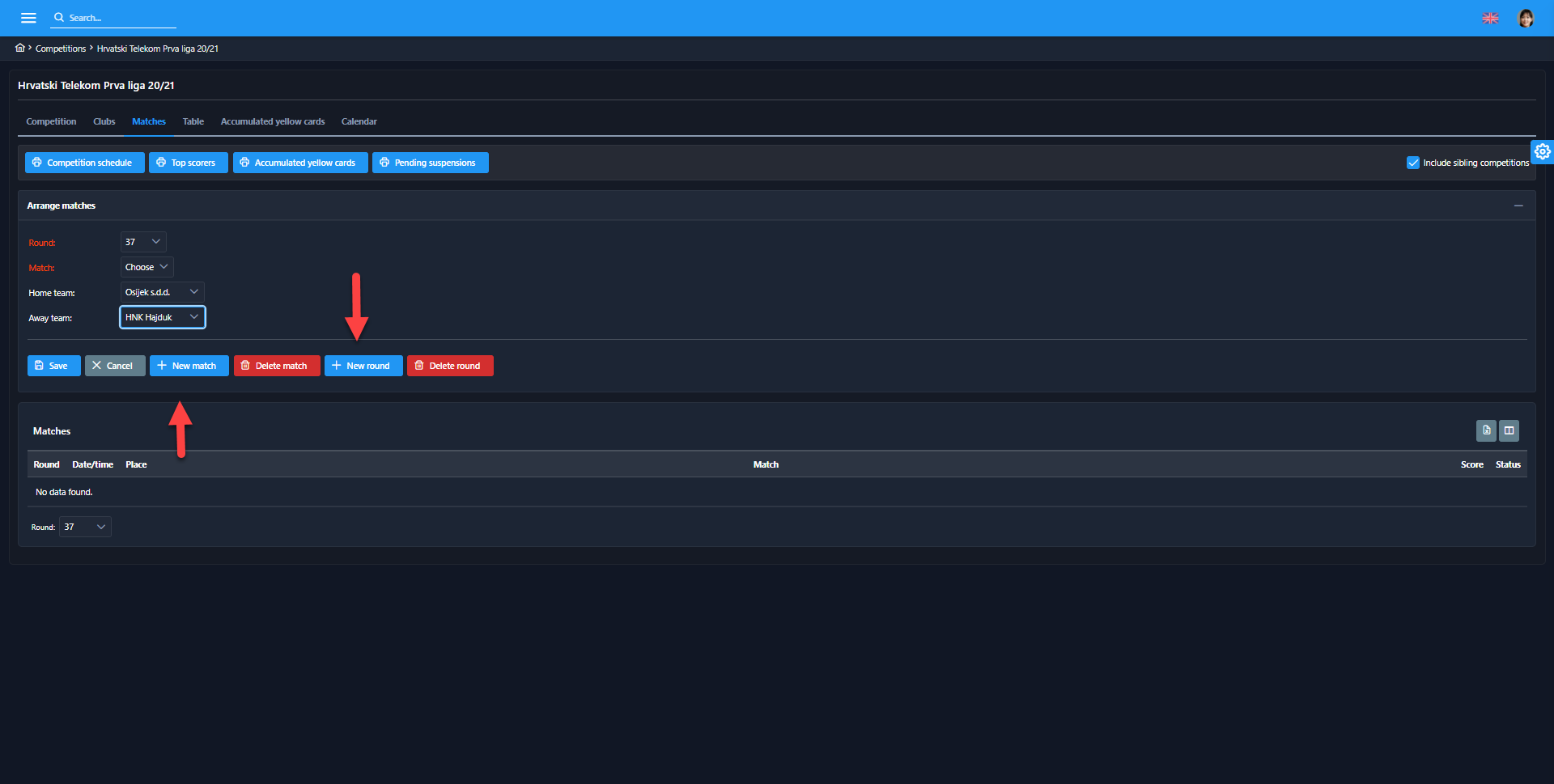Switch to the Table tab
This screenshot has width=1554, height=784.
[193, 121]
